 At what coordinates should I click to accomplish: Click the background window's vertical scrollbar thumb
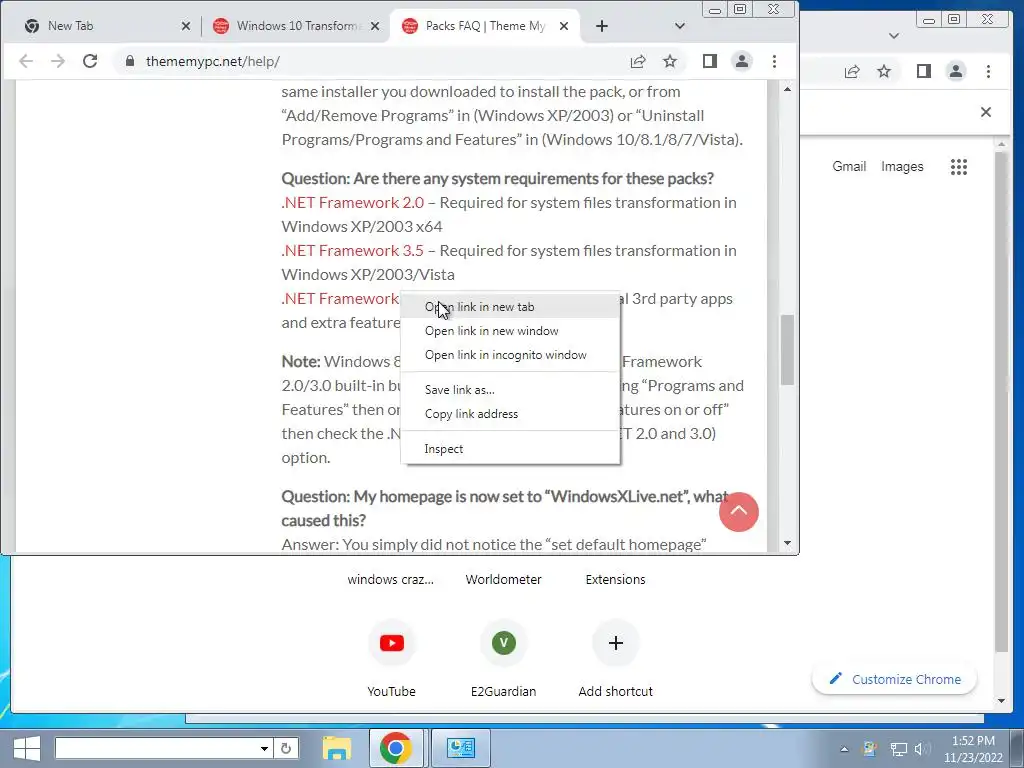[x=1001, y=402]
